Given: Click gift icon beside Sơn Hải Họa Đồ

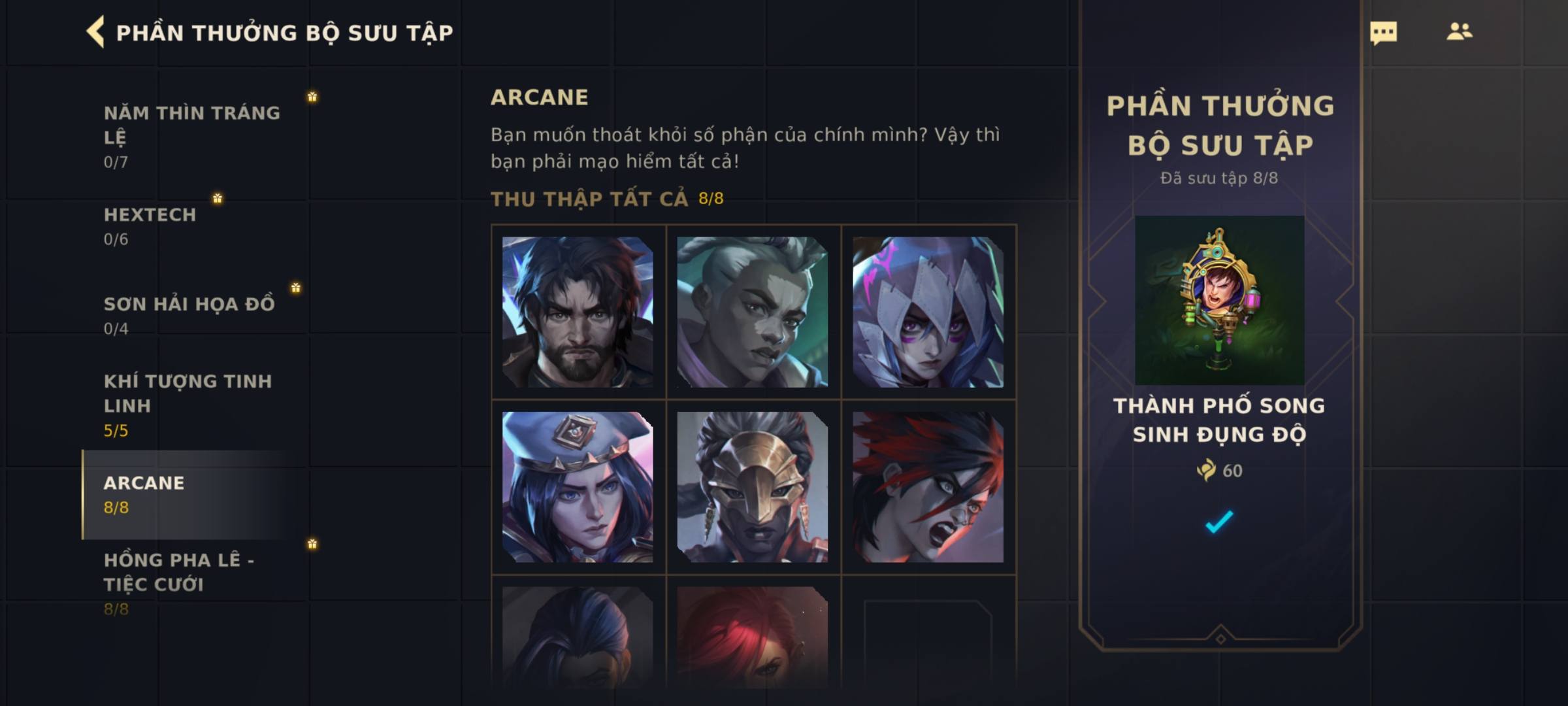Looking at the screenshot, I should click(296, 288).
